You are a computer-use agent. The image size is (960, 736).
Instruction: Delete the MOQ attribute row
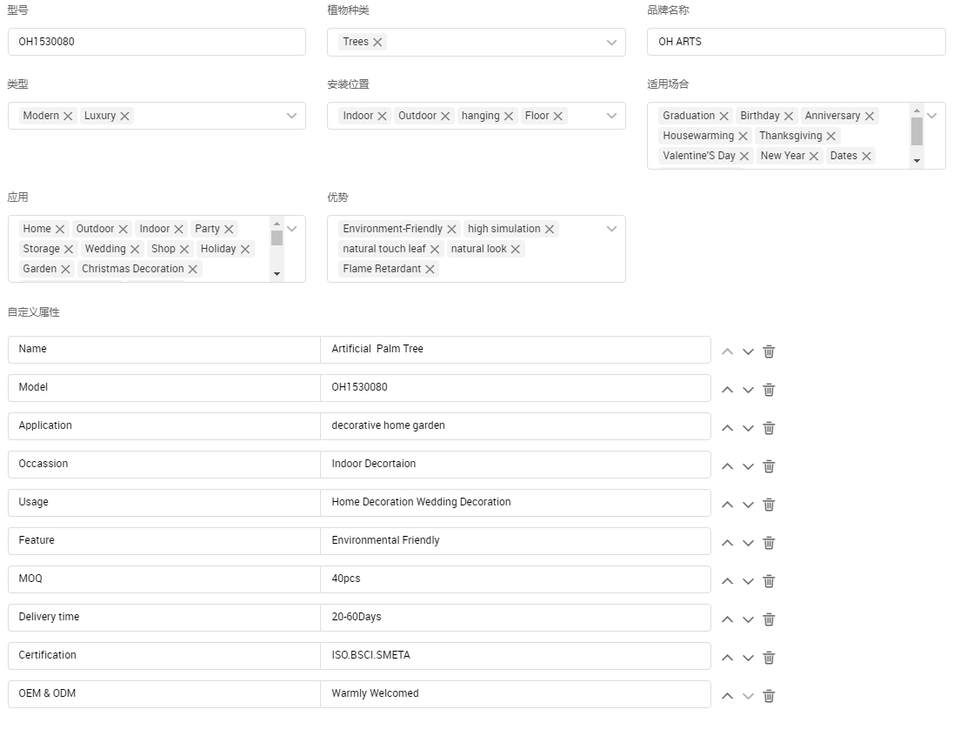tap(769, 581)
